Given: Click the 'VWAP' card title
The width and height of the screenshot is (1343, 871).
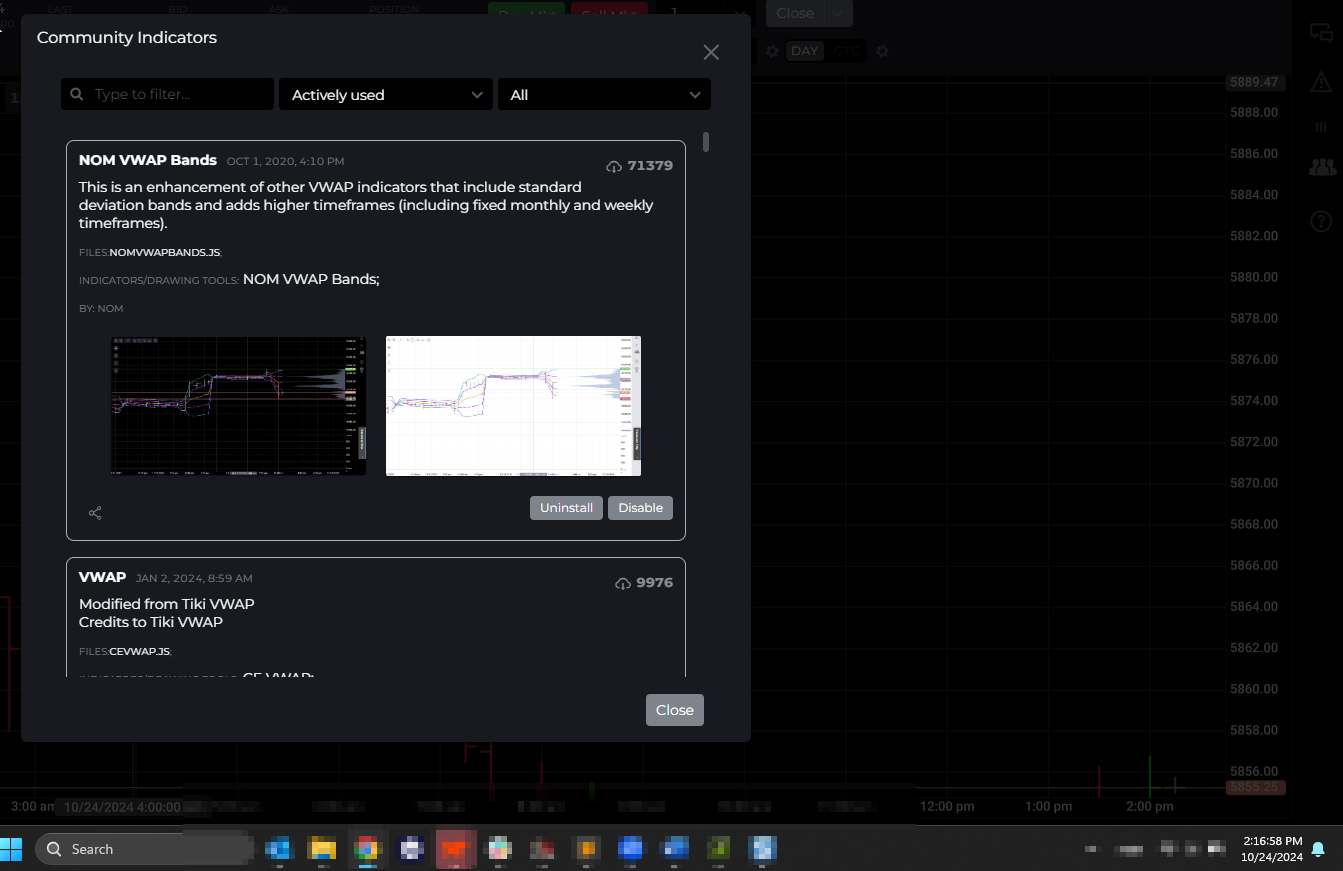Looking at the screenshot, I should 103,577.
